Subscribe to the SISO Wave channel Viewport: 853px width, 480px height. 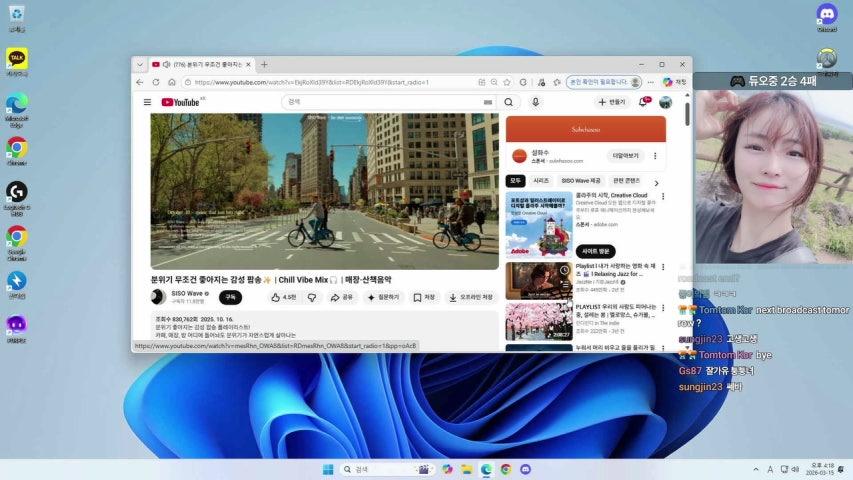(231, 297)
